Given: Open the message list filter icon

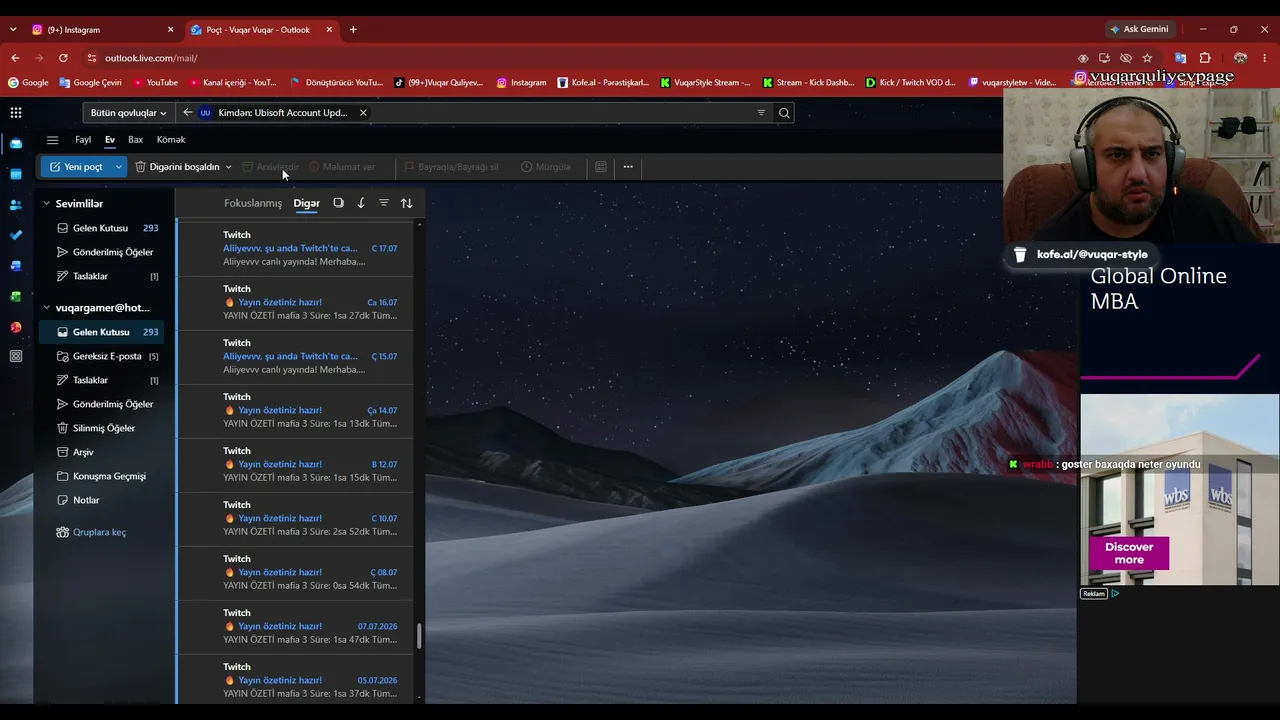Looking at the screenshot, I should (x=384, y=203).
